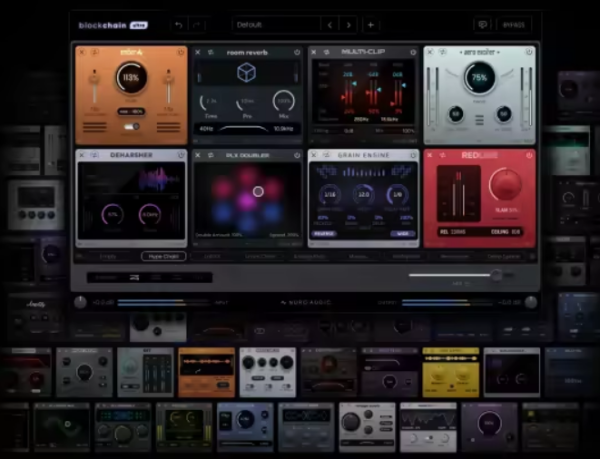The height and width of the screenshot is (459, 600).
Task: Open the comment bubble icon in the header
Action: (x=482, y=24)
